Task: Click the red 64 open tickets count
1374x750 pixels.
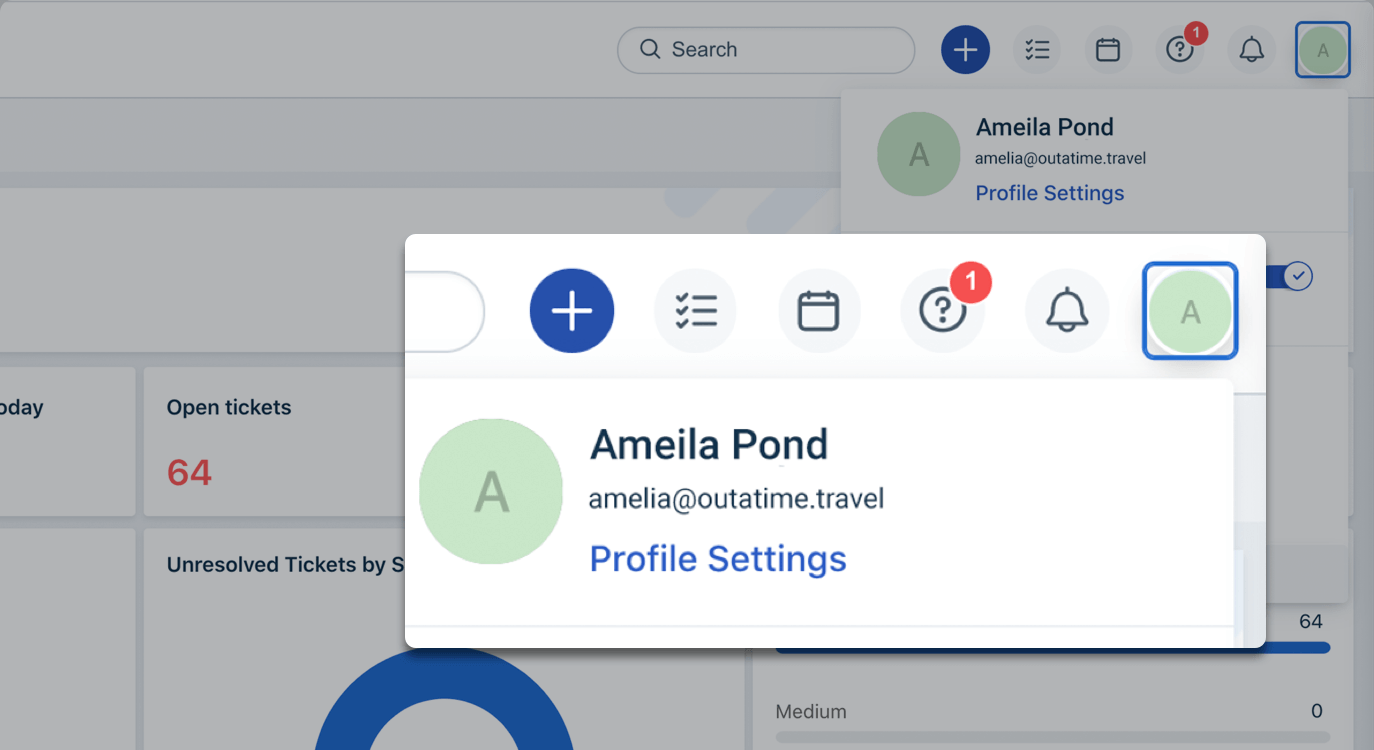Action: pos(189,471)
